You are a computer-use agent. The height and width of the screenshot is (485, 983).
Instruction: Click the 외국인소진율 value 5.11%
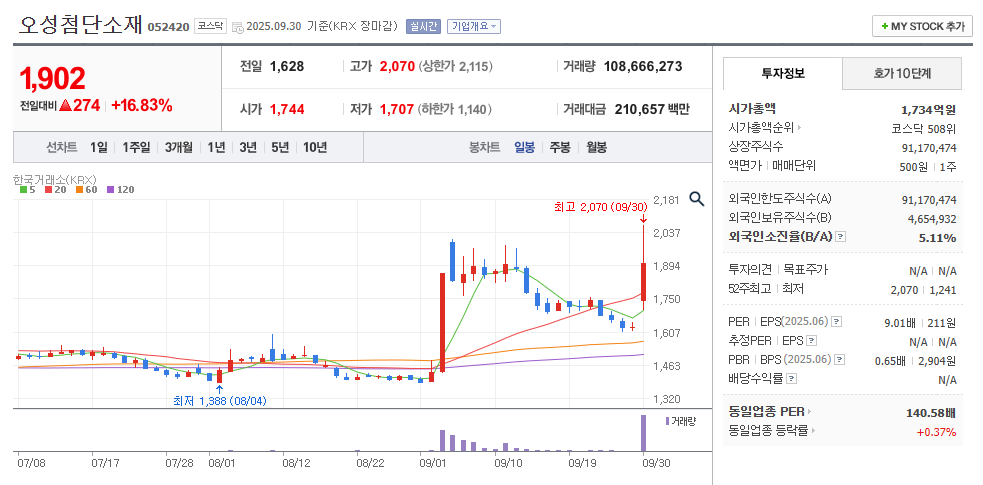[938, 237]
